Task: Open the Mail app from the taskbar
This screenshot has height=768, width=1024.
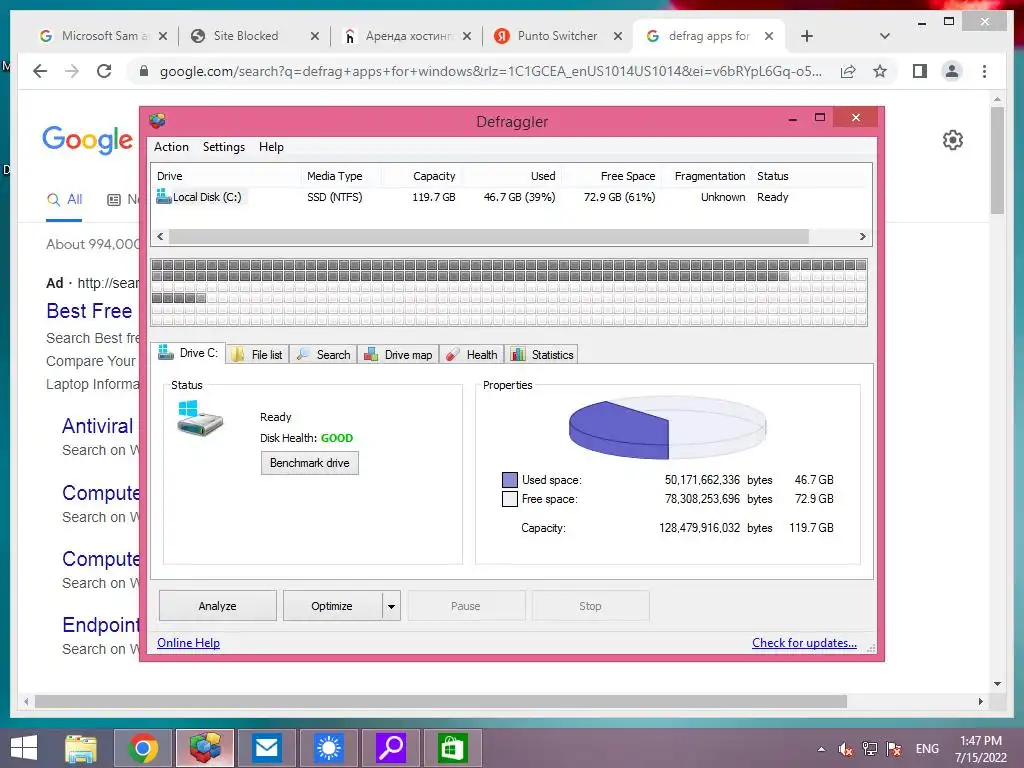Action: [266, 748]
